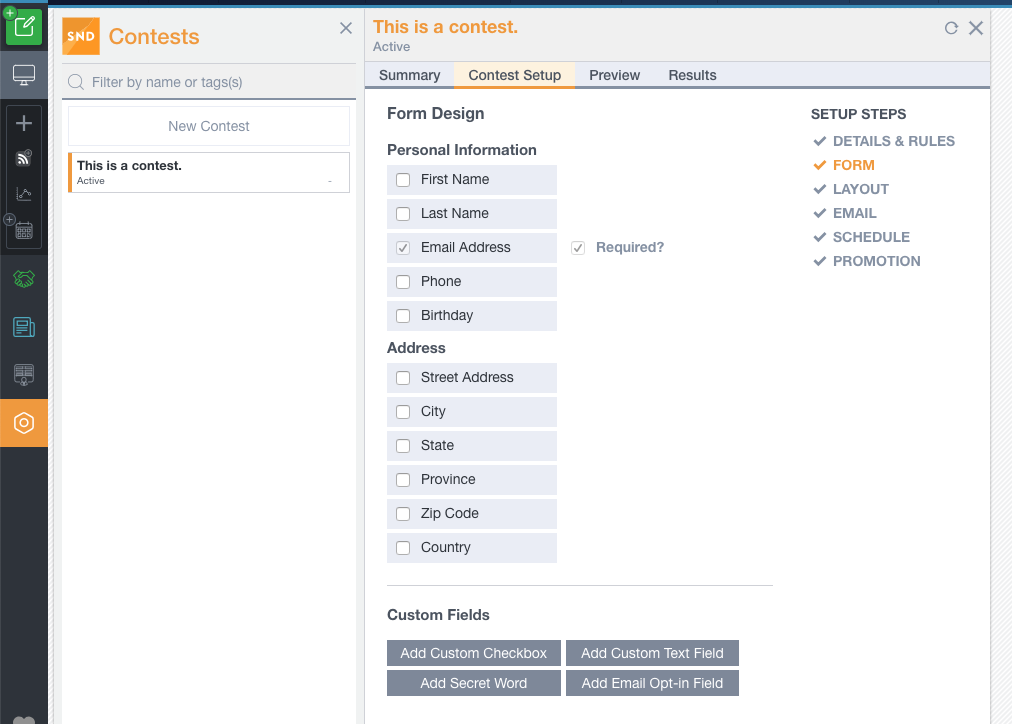Switch to the Summary tab

click(x=409, y=75)
